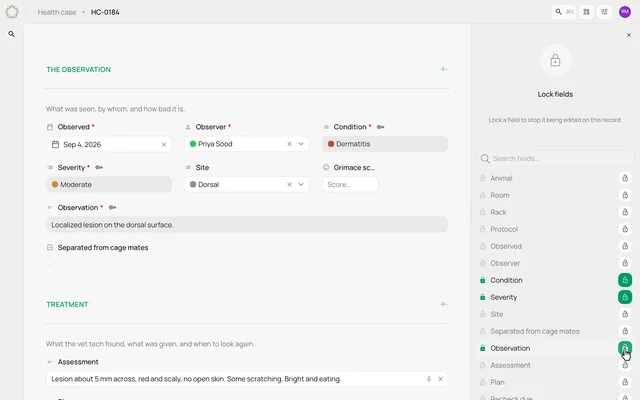Click the calendar icon in Observed date field
The height and width of the screenshot is (400, 640).
click(x=56, y=144)
